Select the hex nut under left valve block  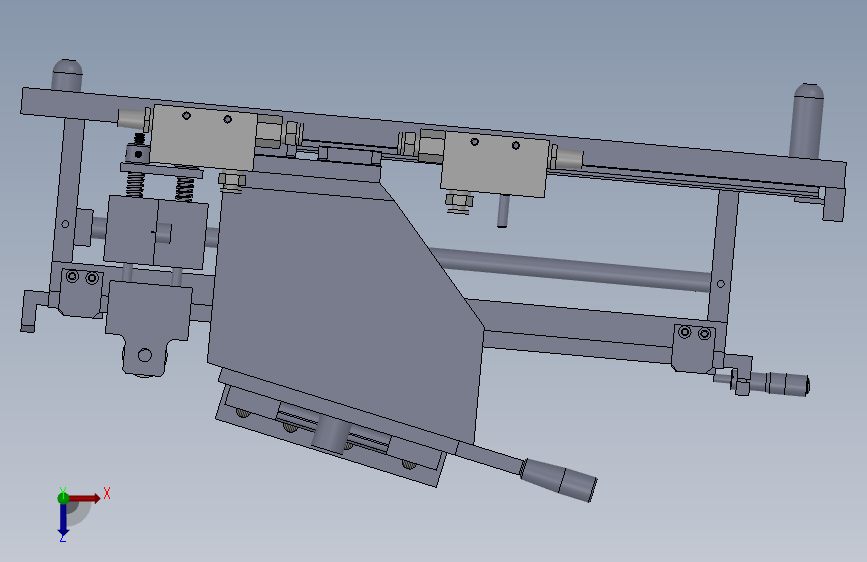coord(232,181)
